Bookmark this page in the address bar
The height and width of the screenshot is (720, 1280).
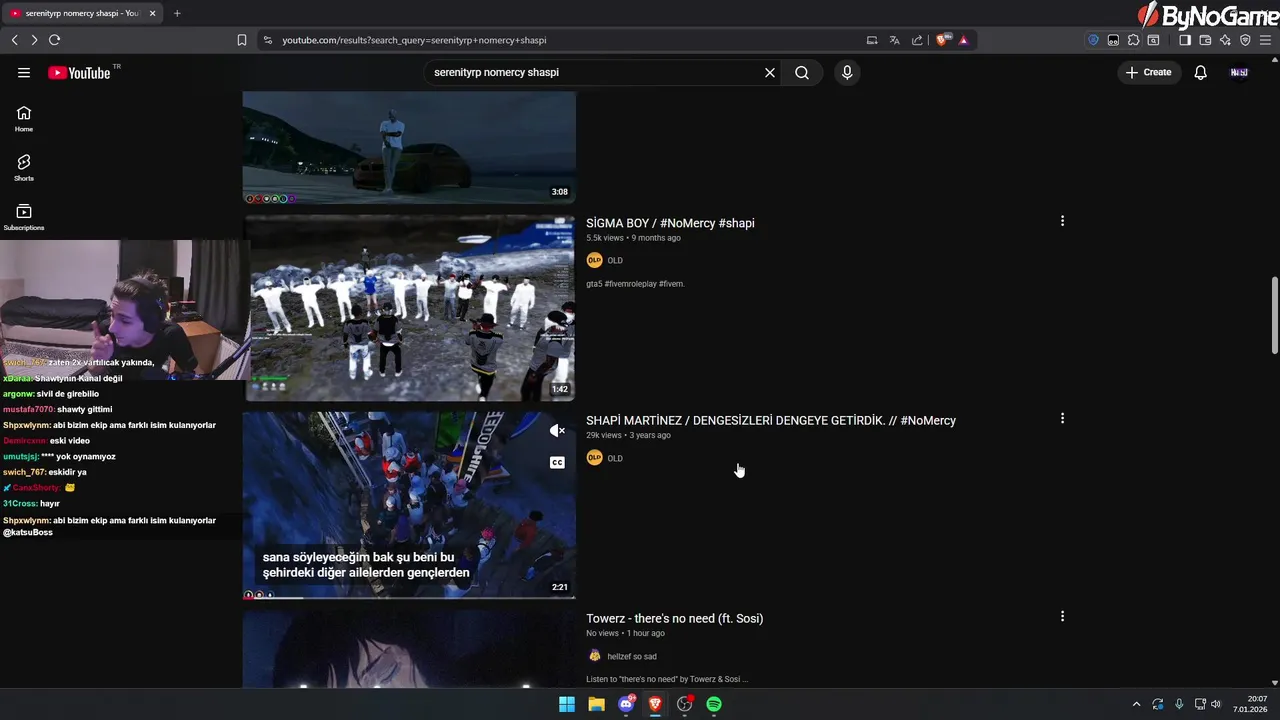[242, 40]
